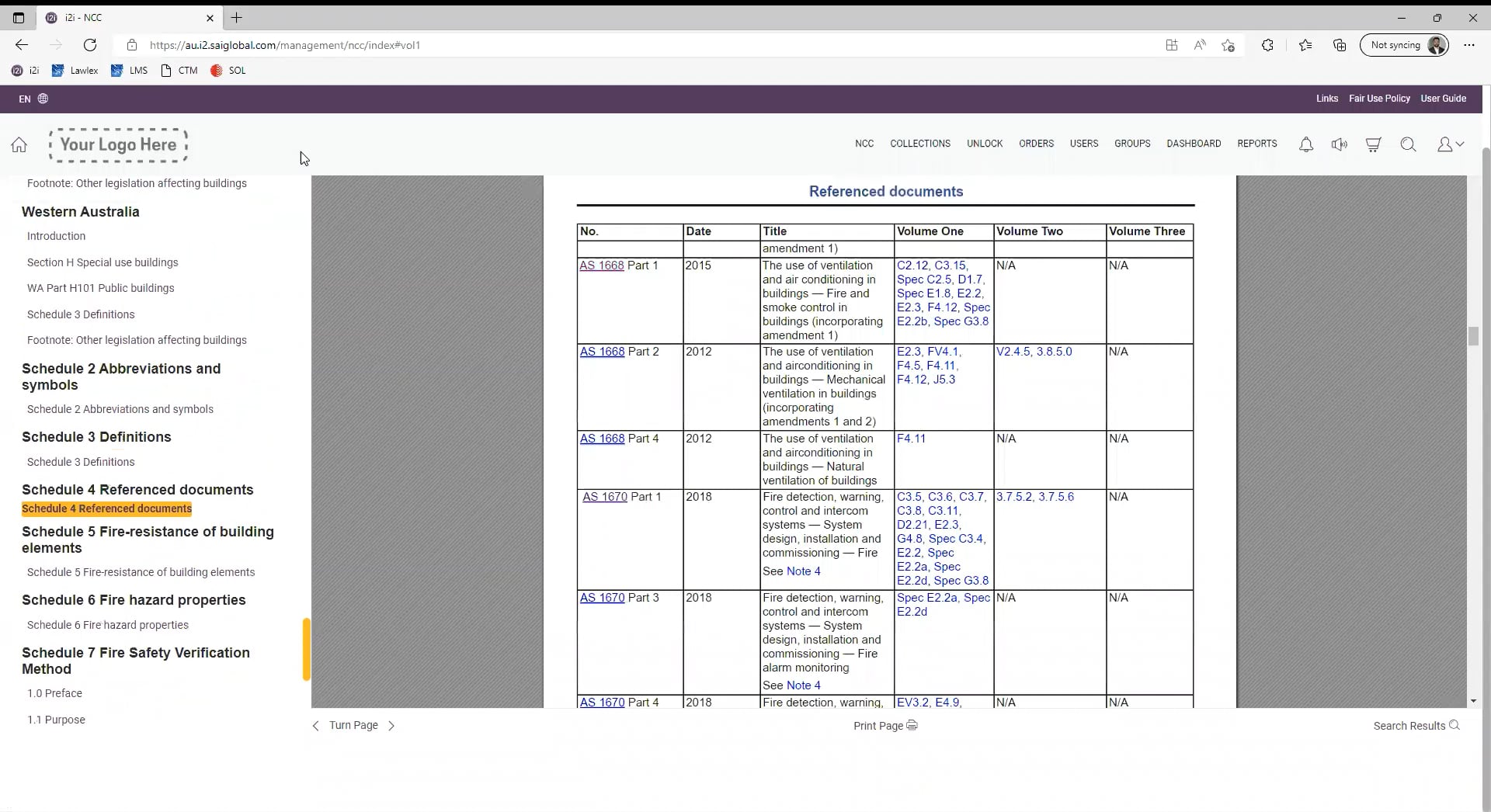Select 1.1 Purpose item

click(56, 720)
